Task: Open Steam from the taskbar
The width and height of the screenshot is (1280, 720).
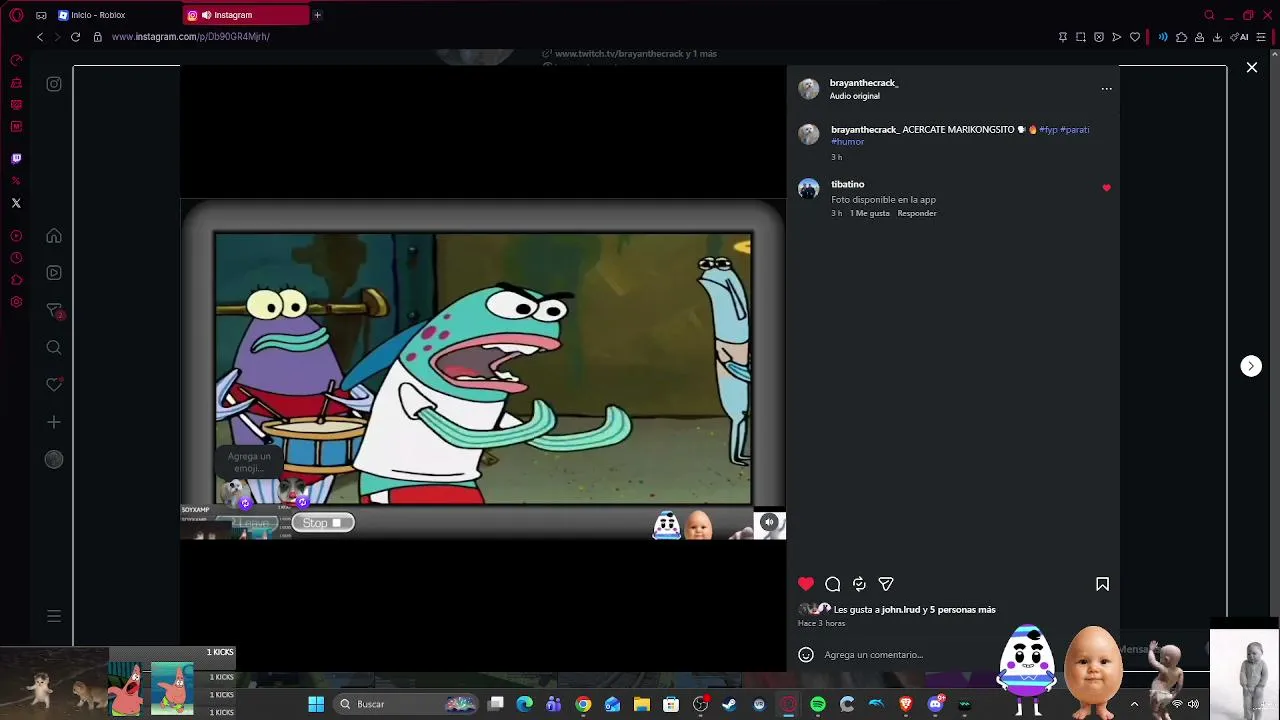Action: pos(729,704)
